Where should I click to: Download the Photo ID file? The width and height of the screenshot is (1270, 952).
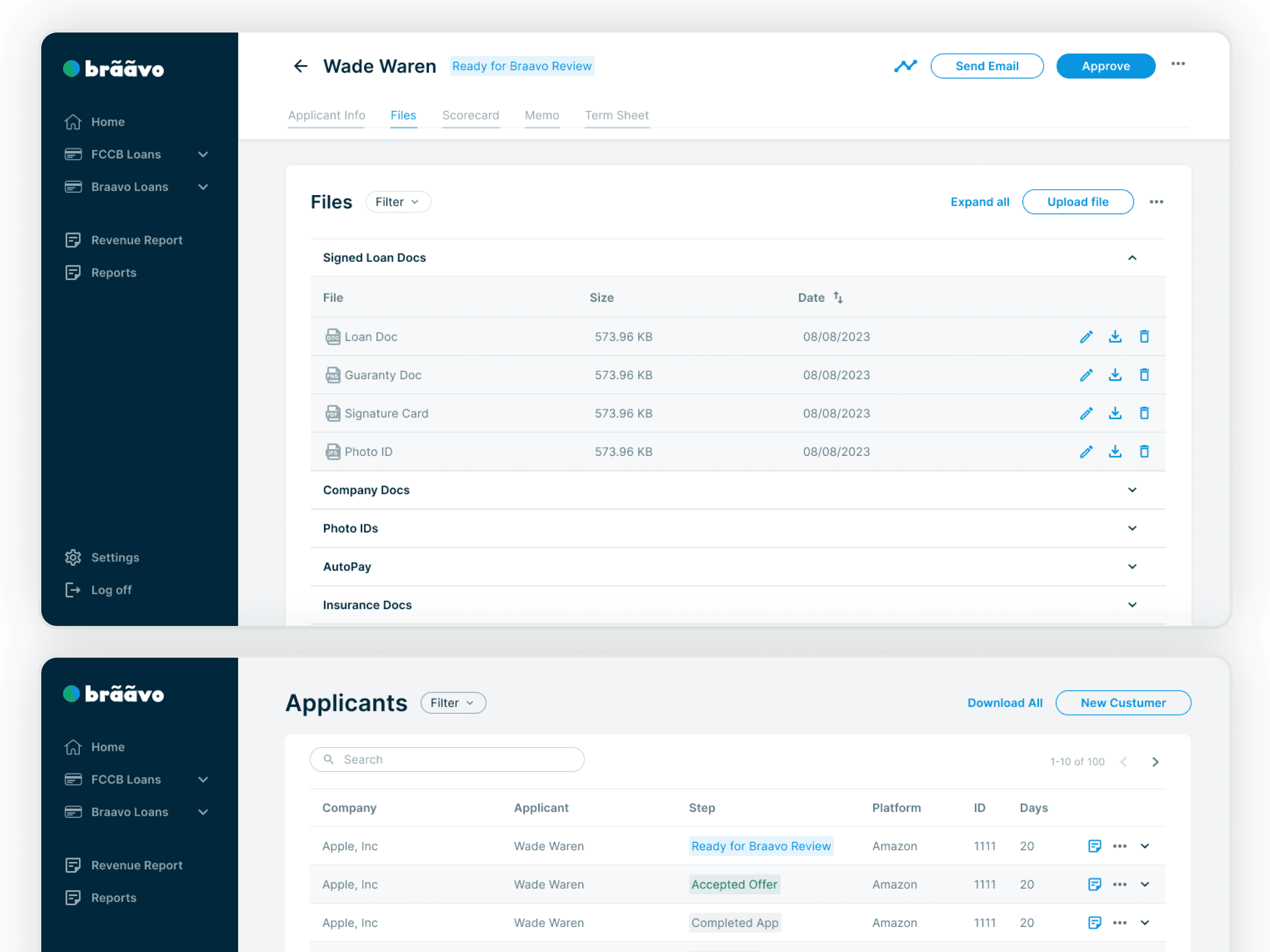pos(1114,452)
